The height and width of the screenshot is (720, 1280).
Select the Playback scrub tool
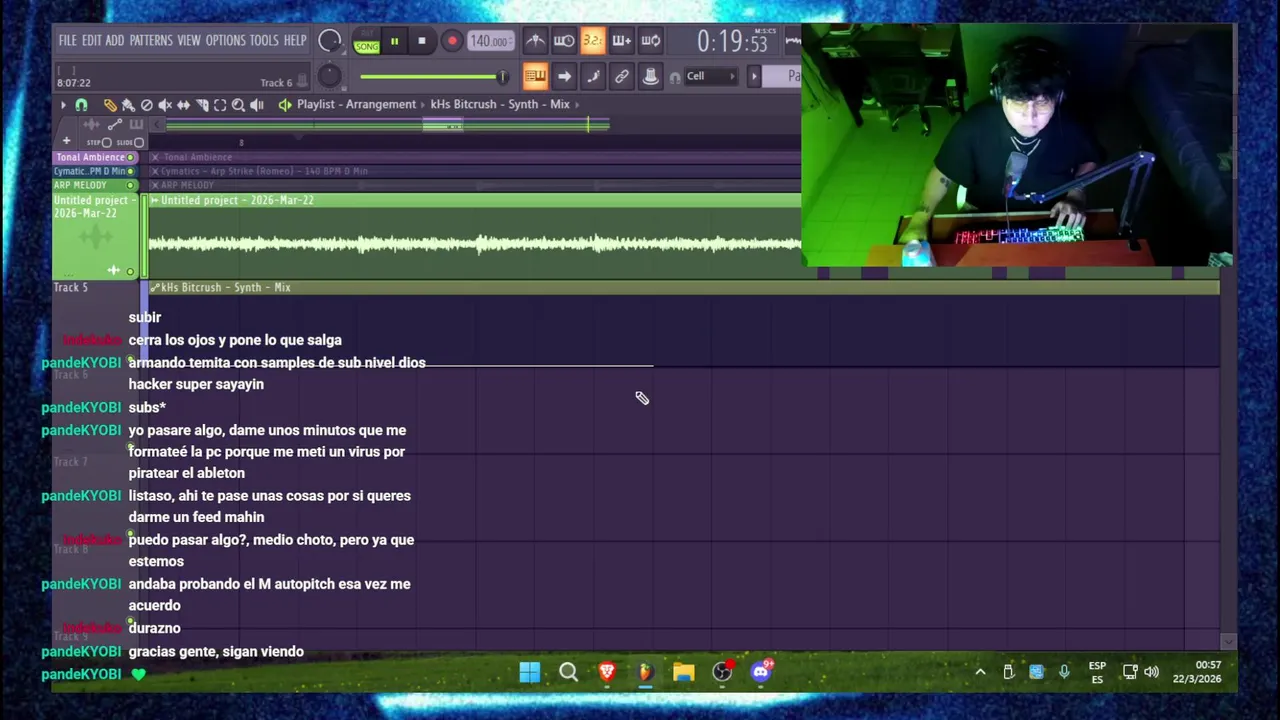(257, 104)
